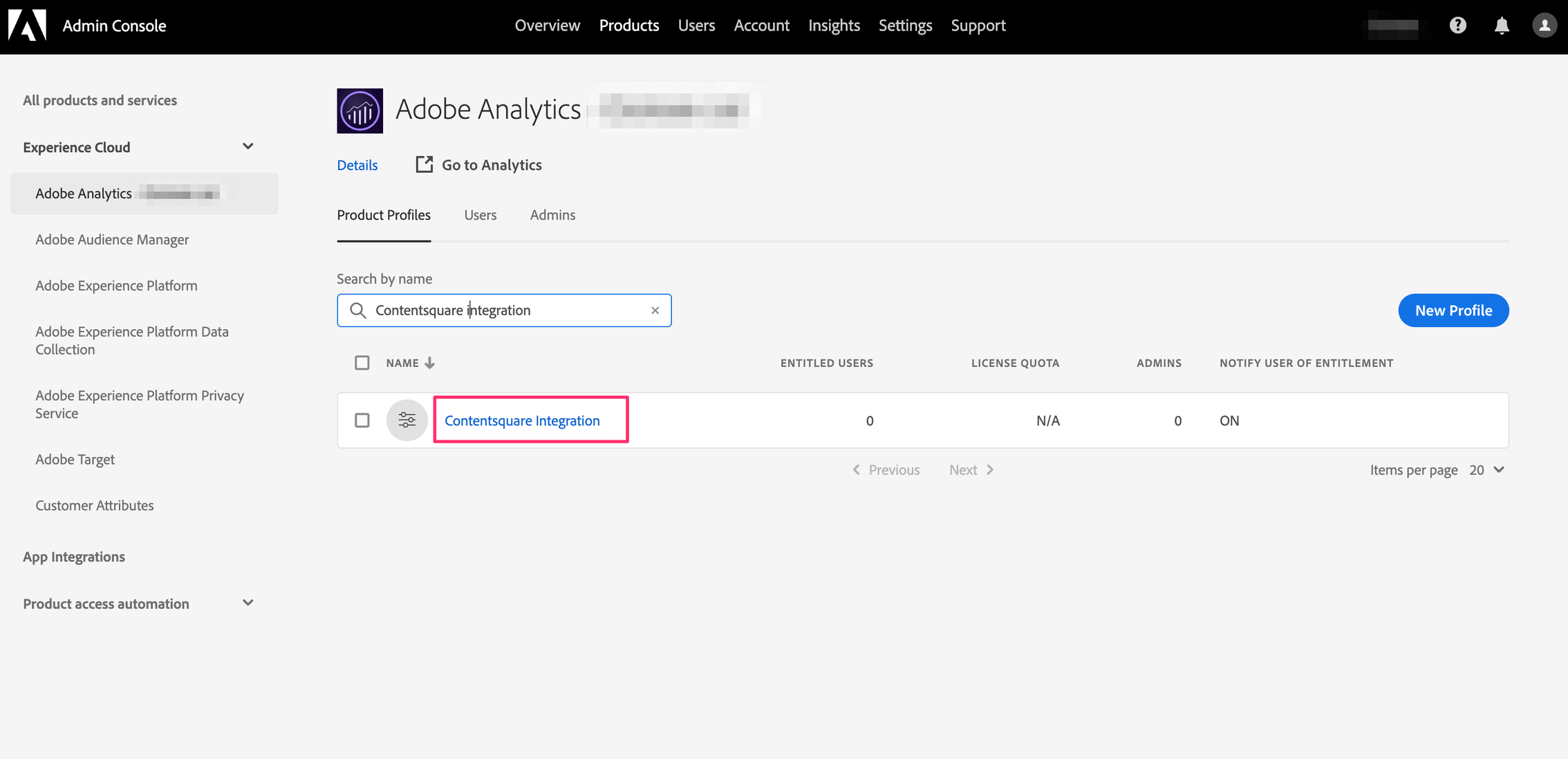Click the NAME column header
The height and width of the screenshot is (759, 1568).
402,363
